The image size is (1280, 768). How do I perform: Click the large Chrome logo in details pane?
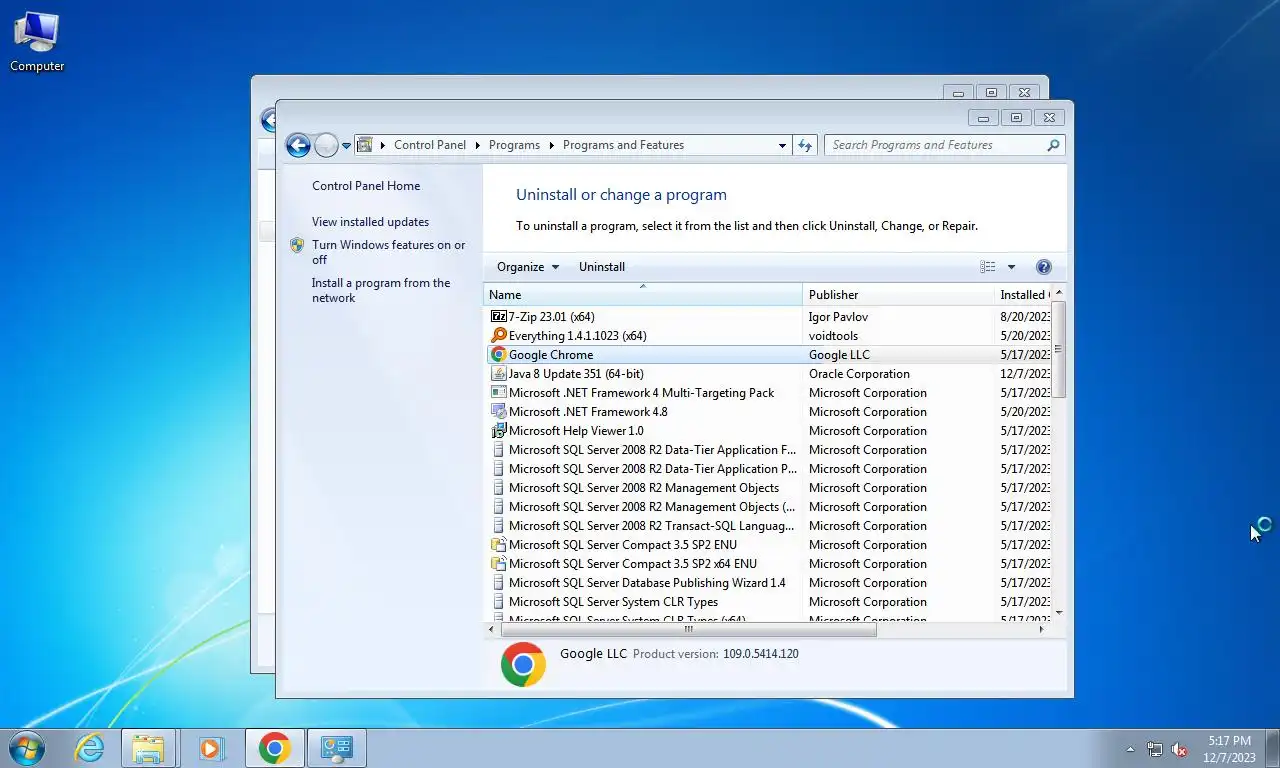(523, 664)
